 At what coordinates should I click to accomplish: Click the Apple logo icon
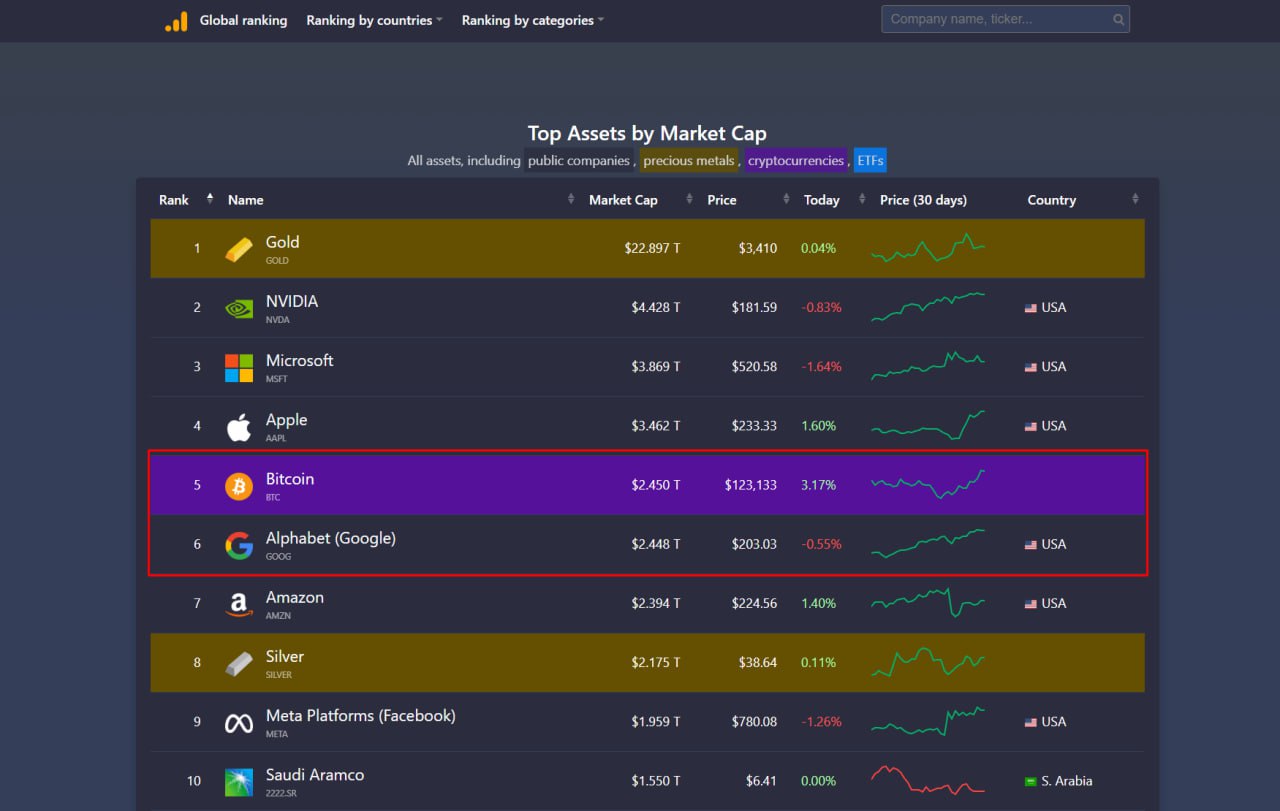(239, 426)
